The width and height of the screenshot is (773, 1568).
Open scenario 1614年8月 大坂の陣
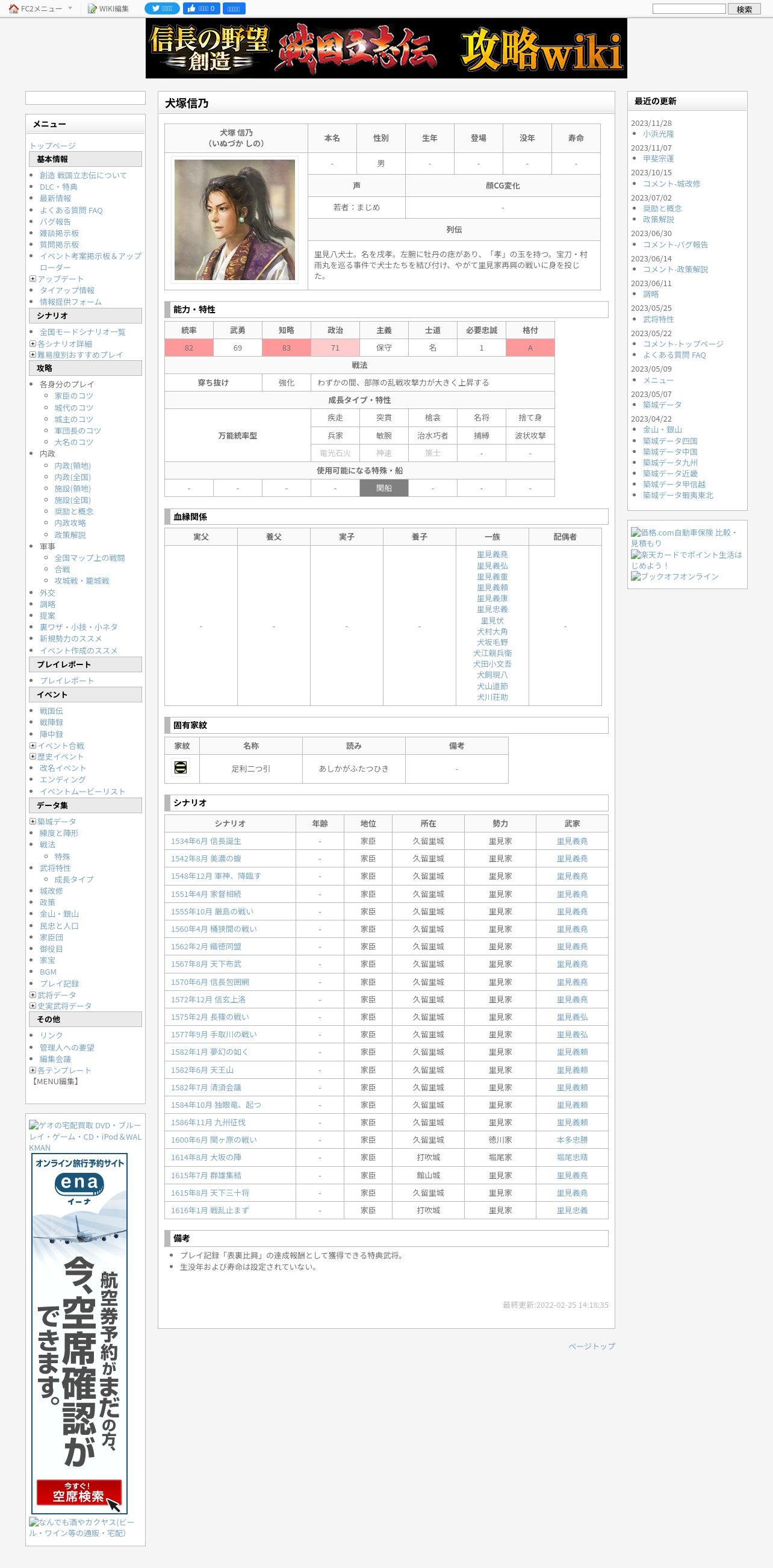(205, 1157)
